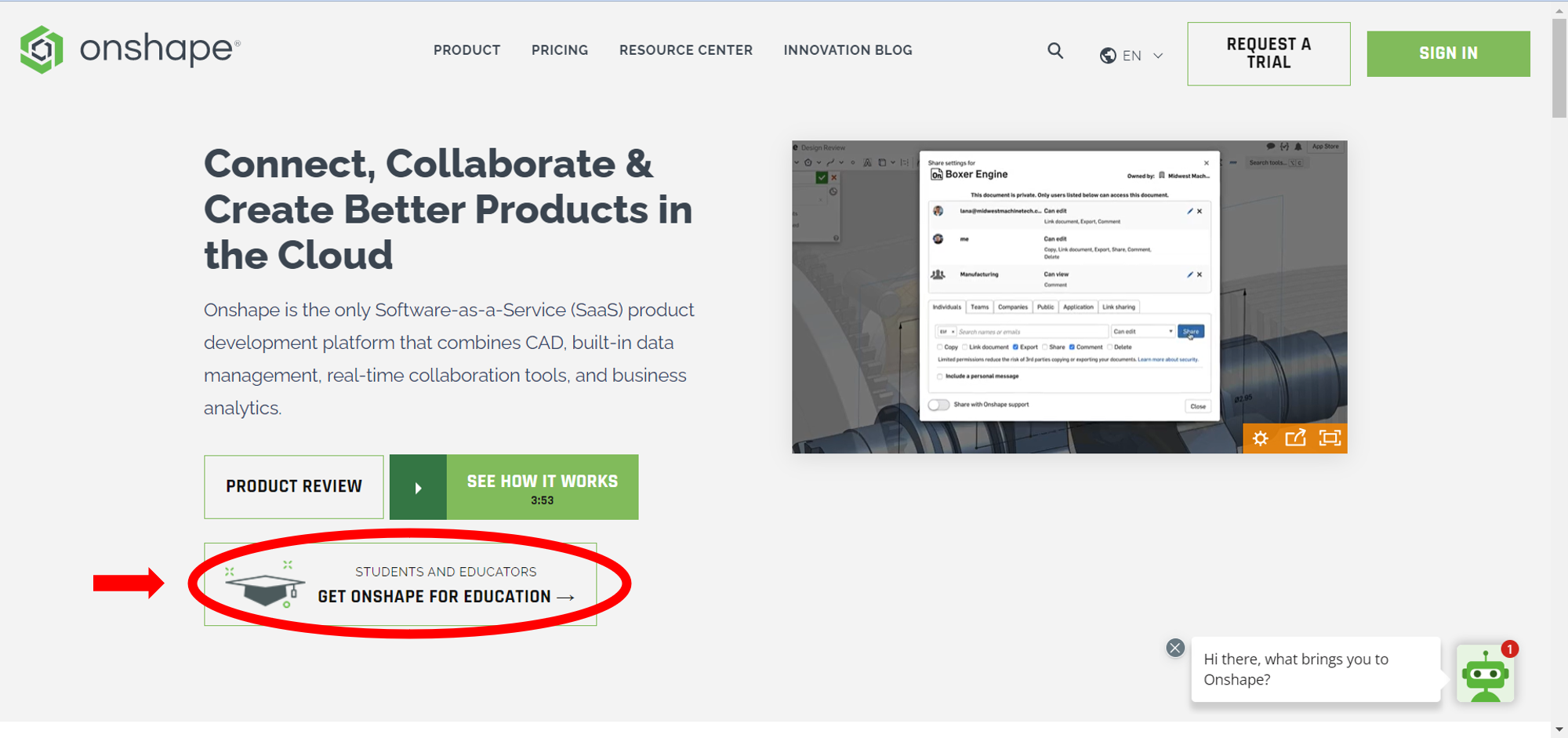This screenshot has height=738, width=1568.
Task: Click edit pencil for Manufacturing row
Action: click(x=1189, y=274)
